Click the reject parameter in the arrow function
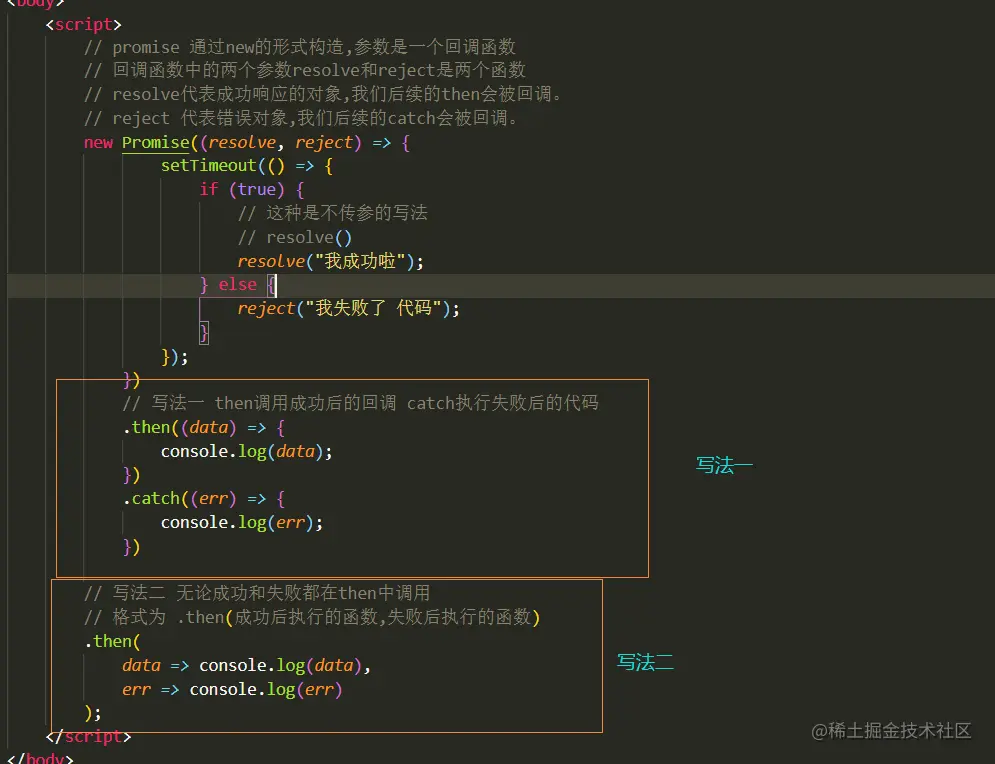995x764 pixels. (x=323, y=142)
